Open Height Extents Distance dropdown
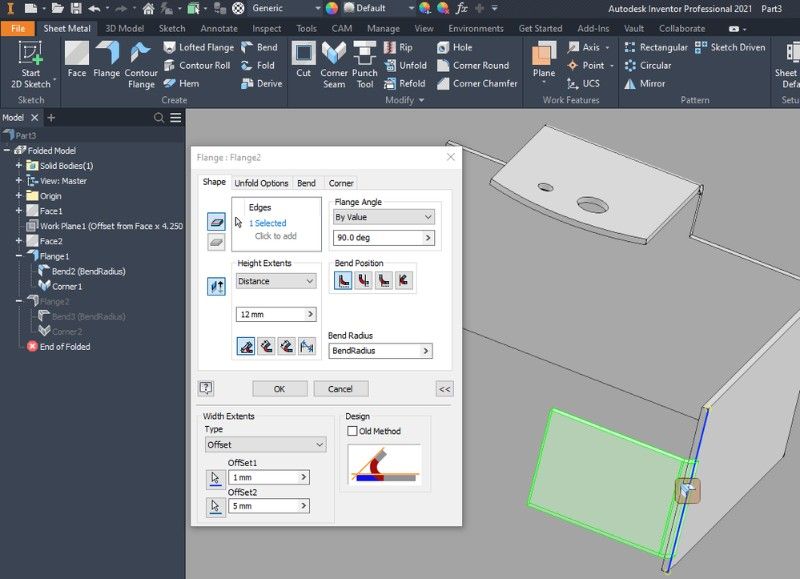Screen dimensions: 800x579 (276, 281)
